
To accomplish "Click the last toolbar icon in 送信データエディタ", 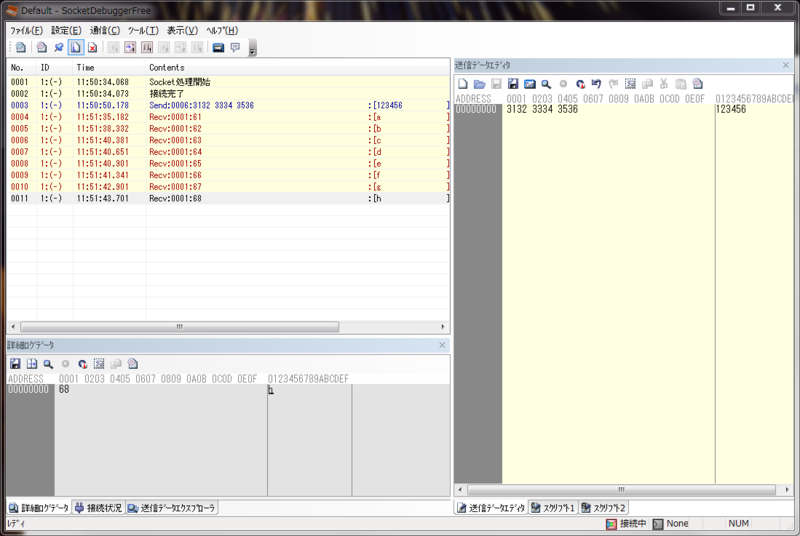I will (697, 84).
